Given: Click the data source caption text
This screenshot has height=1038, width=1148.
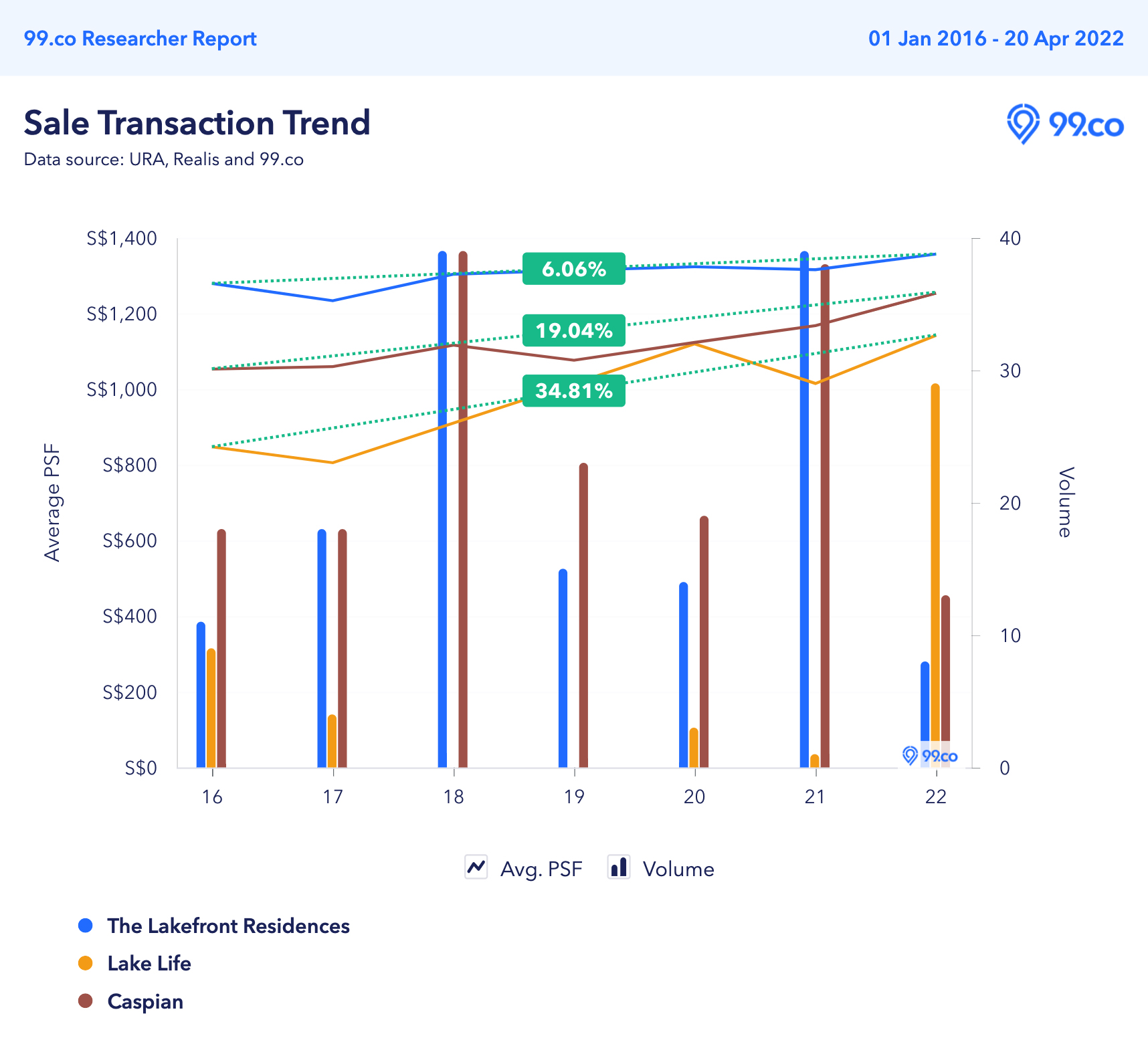Looking at the screenshot, I should [x=164, y=159].
